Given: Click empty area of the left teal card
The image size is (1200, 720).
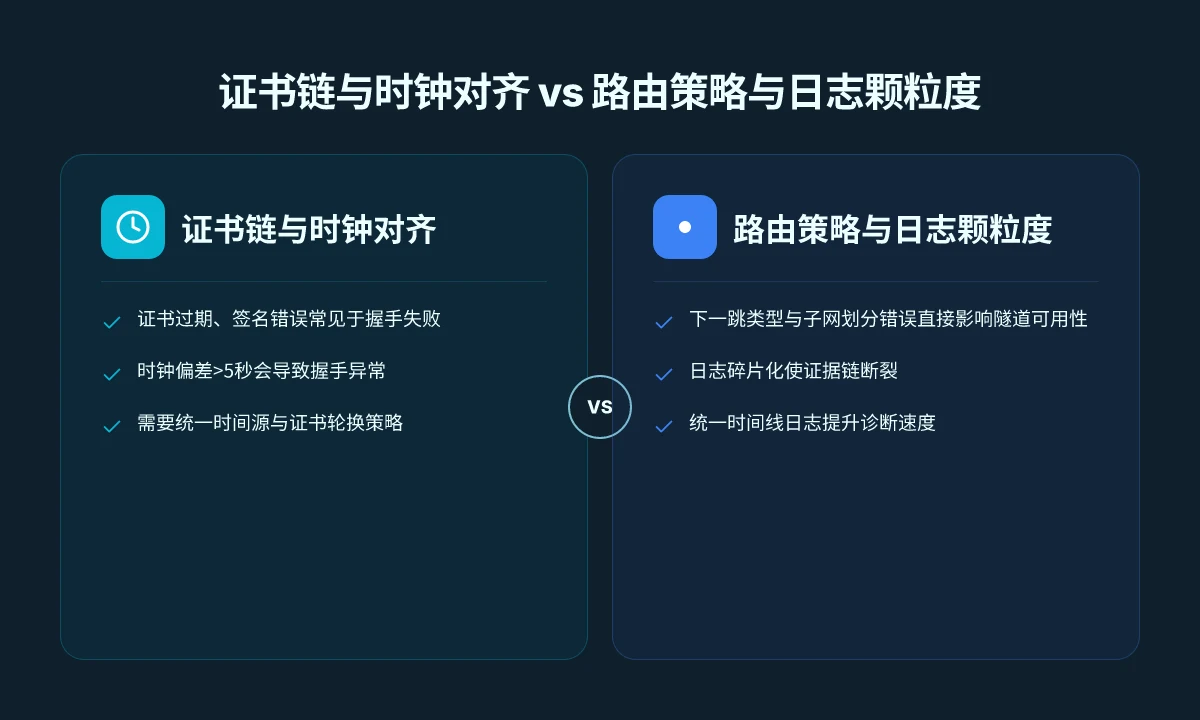Looking at the screenshot, I should pyautogui.click(x=324, y=550).
